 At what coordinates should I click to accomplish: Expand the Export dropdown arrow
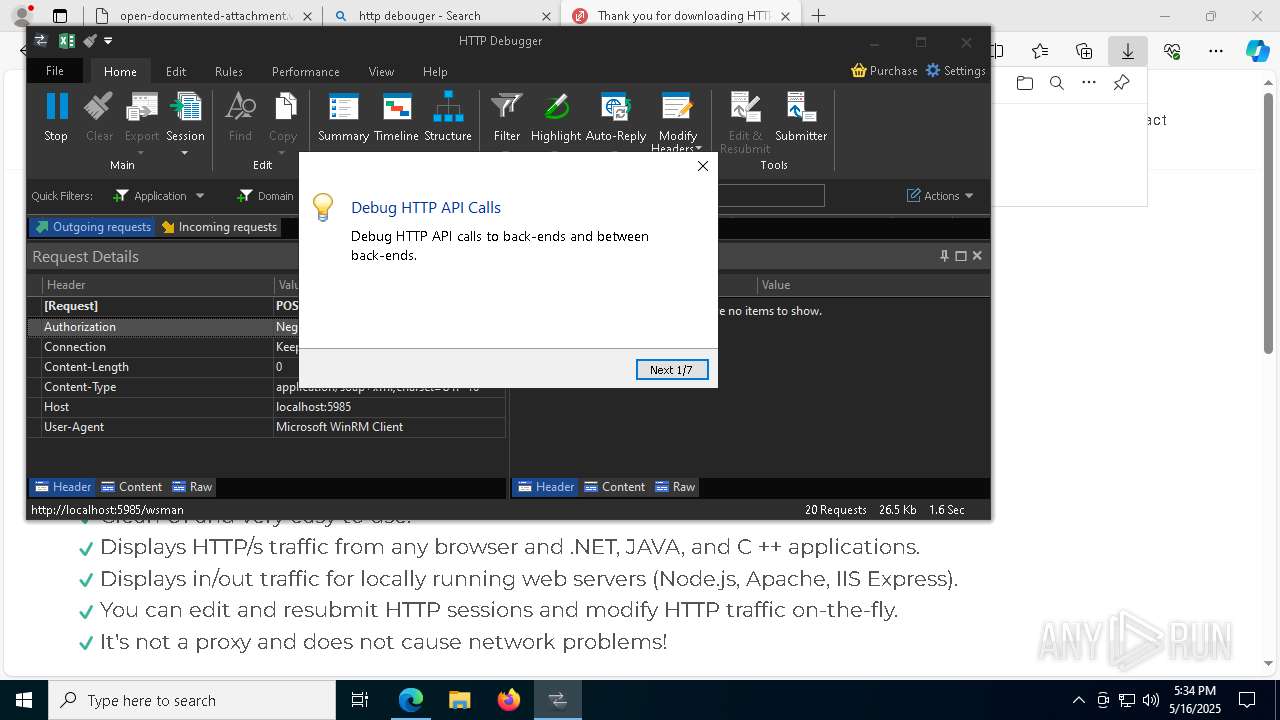pyautogui.click(x=141, y=153)
